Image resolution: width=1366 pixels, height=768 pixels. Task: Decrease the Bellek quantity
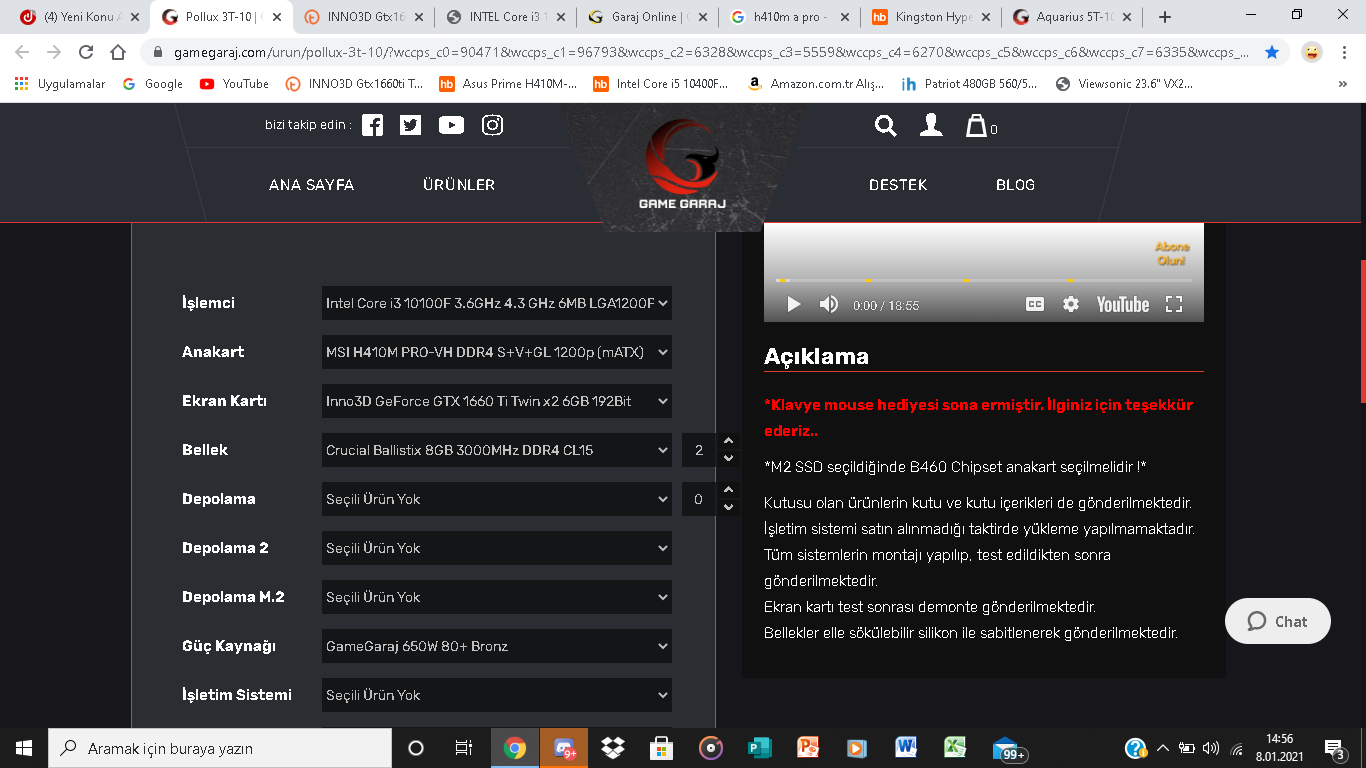[x=728, y=458]
